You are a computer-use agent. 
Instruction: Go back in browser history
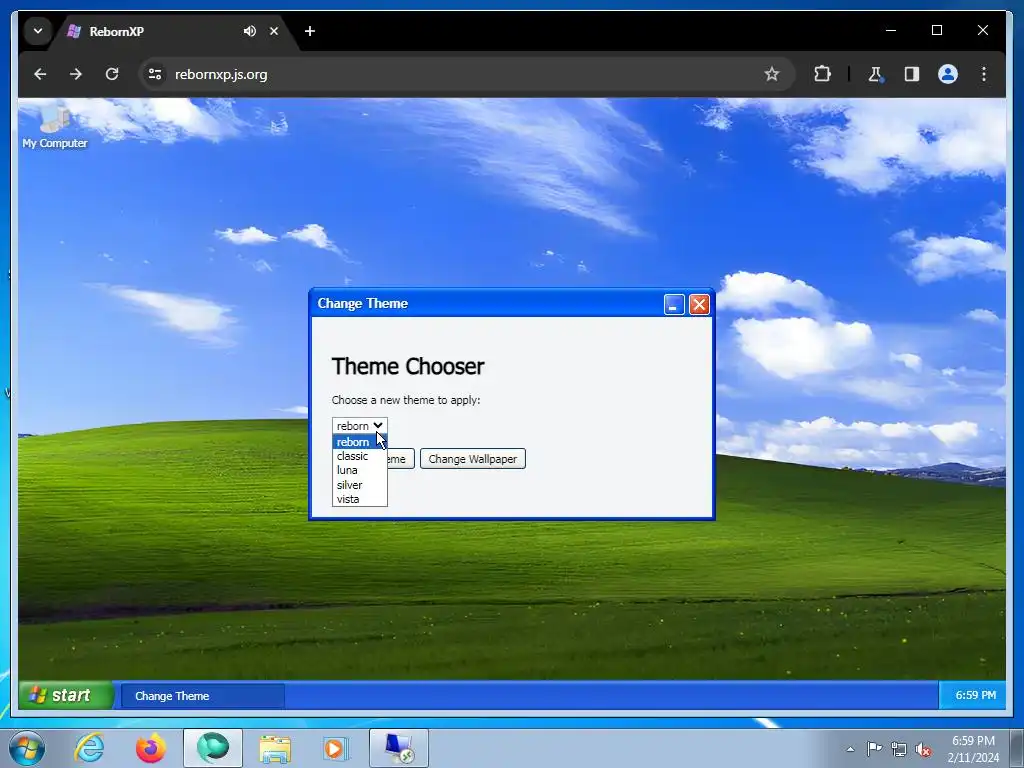click(40, 74)
